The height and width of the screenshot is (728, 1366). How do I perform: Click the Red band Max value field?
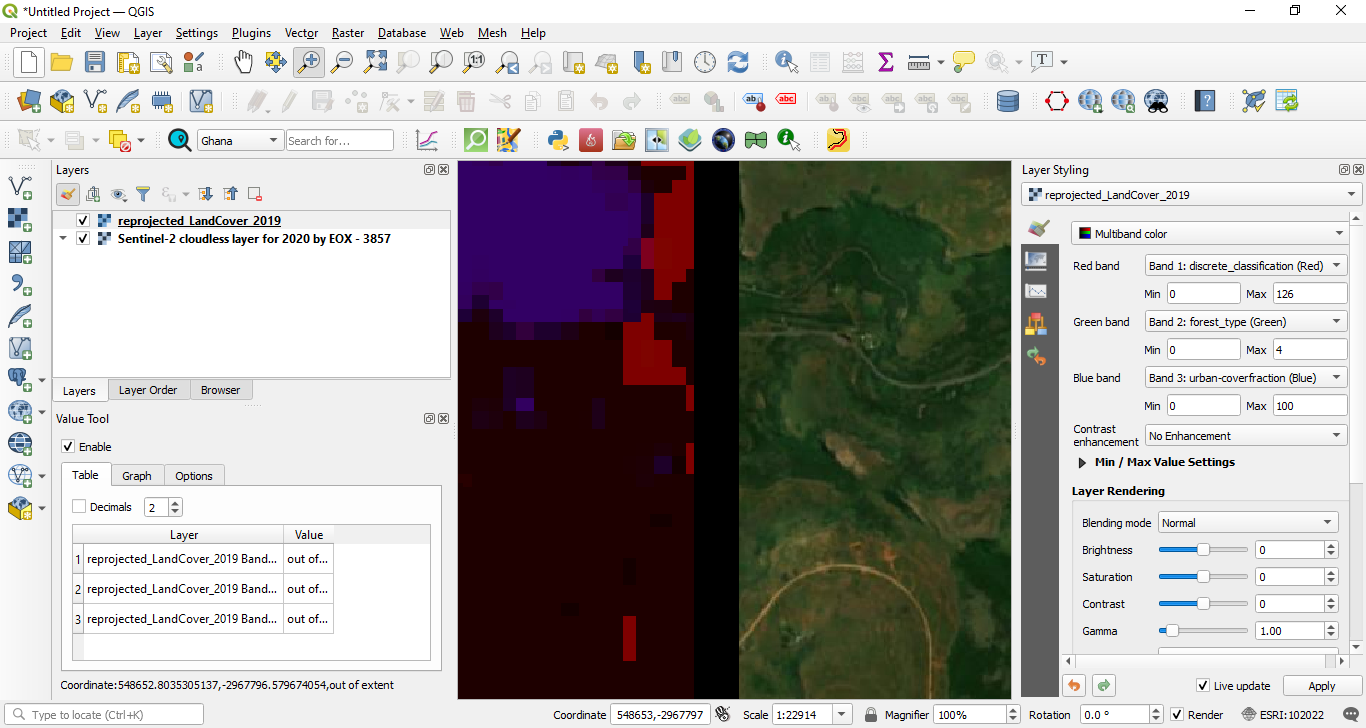click(x=1310, y=294)
